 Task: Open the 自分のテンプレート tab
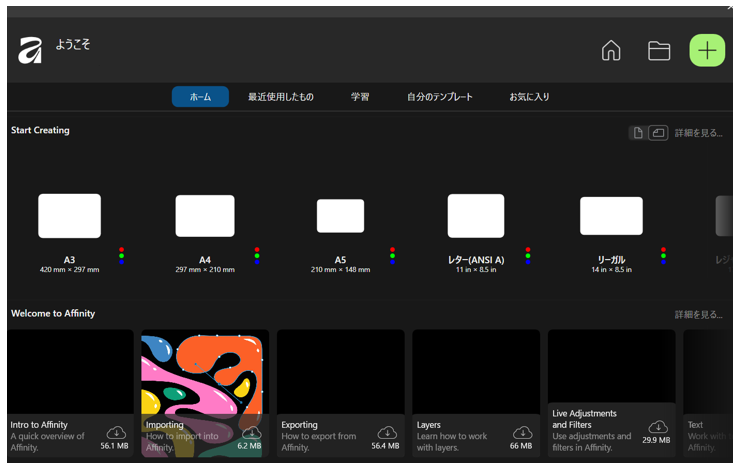point(440,97)
